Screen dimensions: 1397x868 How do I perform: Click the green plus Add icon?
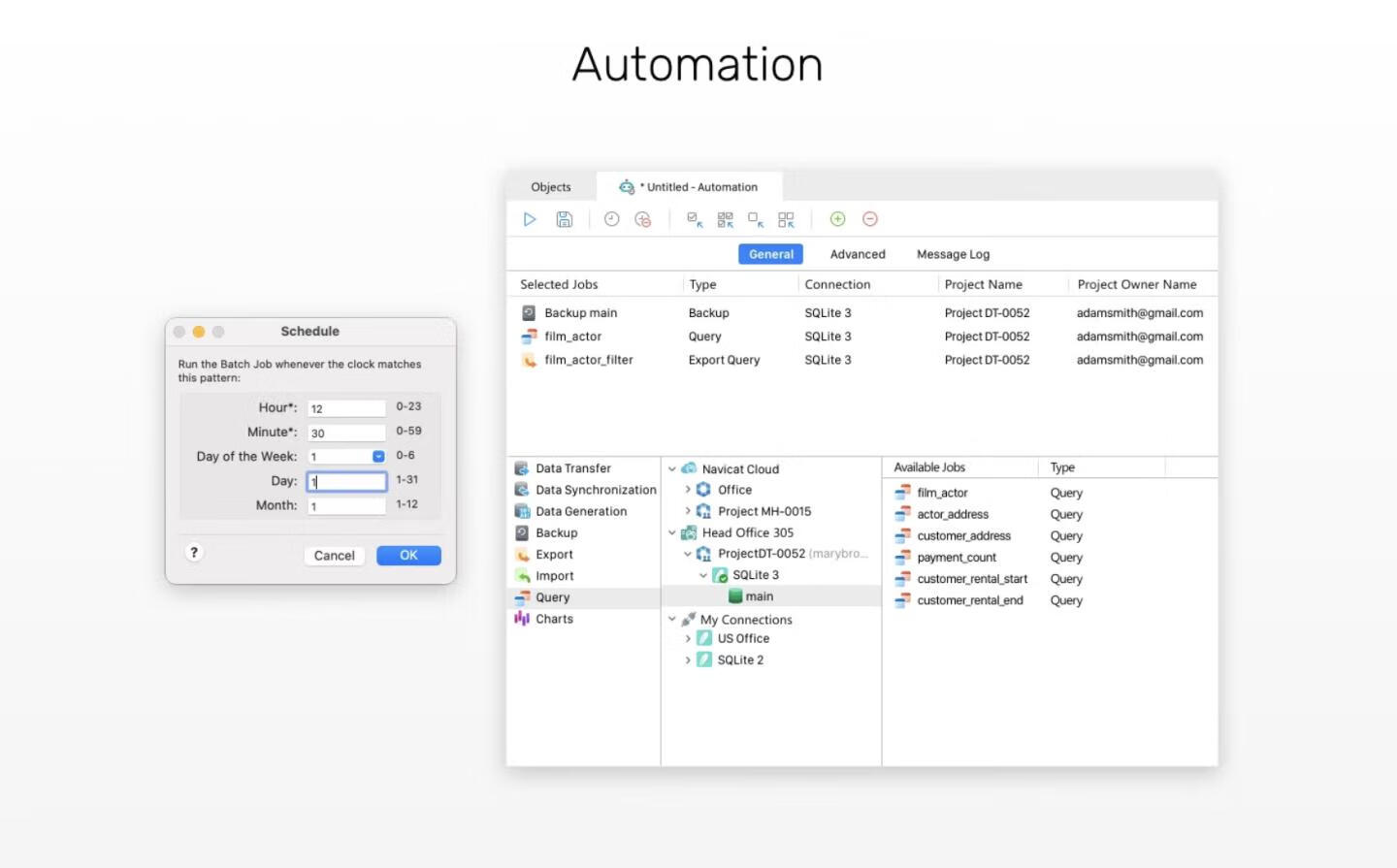tap(837, 219)
